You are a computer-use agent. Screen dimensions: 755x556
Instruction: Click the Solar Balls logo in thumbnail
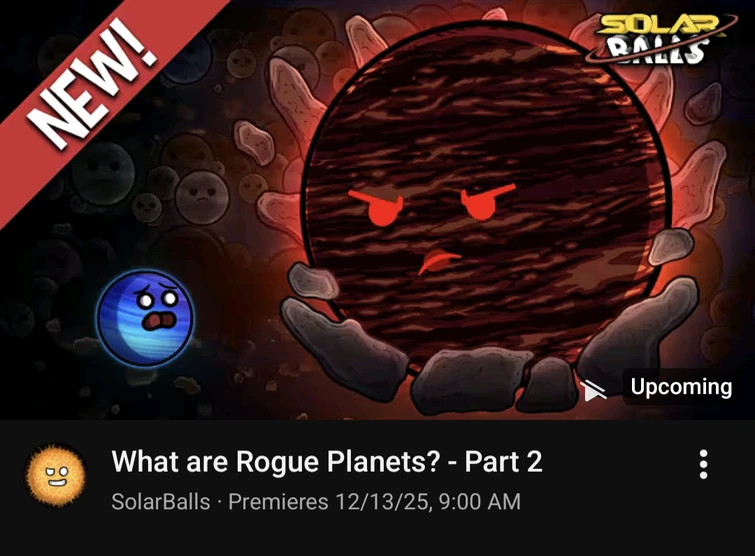click(659, 39)
